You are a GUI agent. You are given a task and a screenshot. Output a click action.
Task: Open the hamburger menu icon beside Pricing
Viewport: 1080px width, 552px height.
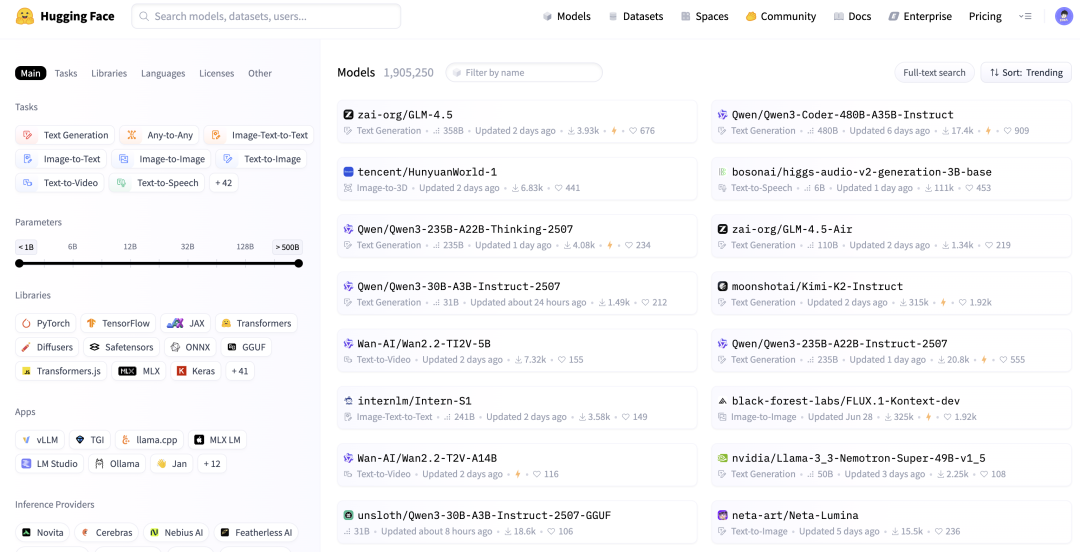pos(1025,16)
